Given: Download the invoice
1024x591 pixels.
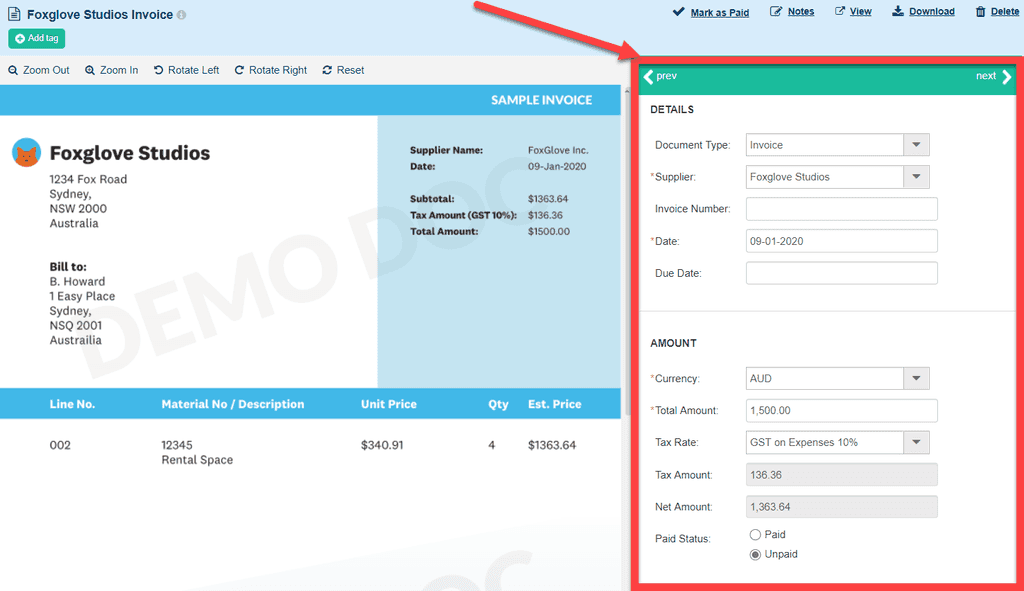Looking at the screenshot, I should point(923,12).
